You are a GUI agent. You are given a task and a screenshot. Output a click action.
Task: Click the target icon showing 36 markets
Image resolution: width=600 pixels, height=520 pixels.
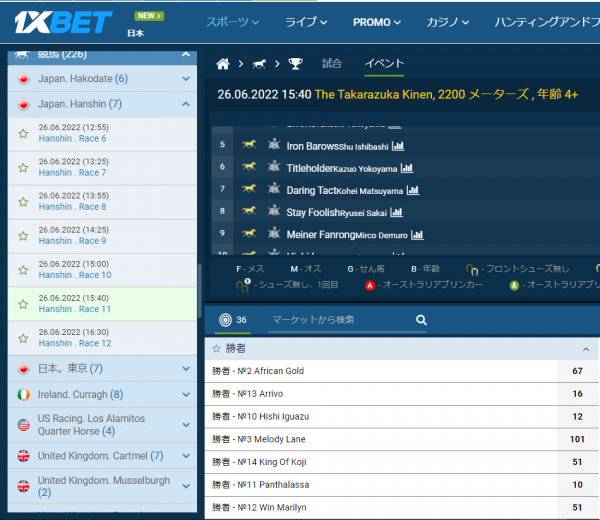[x=225, y=320]
